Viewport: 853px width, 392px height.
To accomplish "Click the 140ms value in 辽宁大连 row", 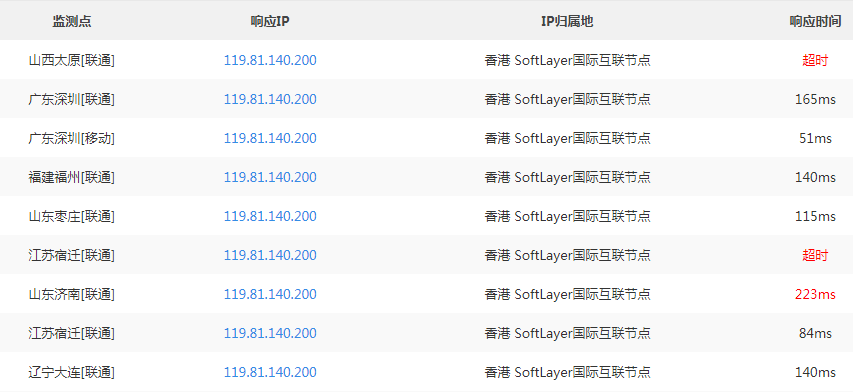I will tap(815, 372).
